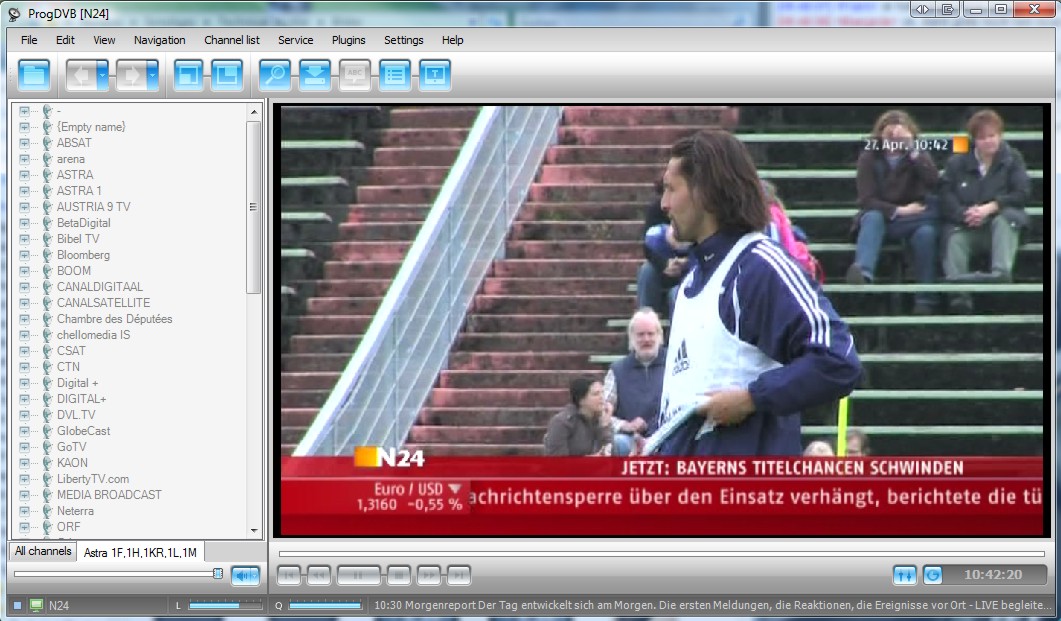Click the satellite icon beside KAON
This screenshot has width=1061, height=621.
coord(47,463)
